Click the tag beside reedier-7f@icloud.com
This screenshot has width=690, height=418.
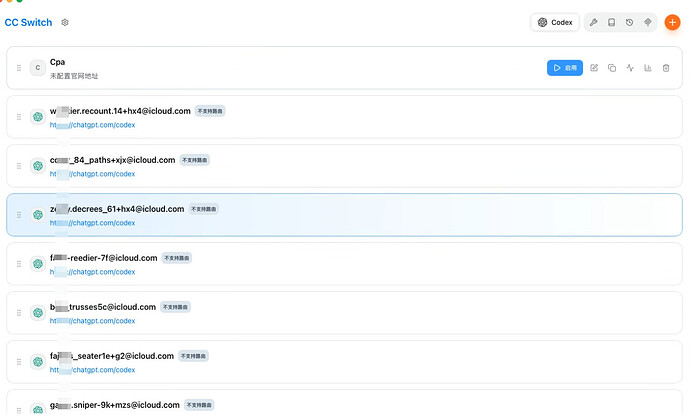coord(176,258)
